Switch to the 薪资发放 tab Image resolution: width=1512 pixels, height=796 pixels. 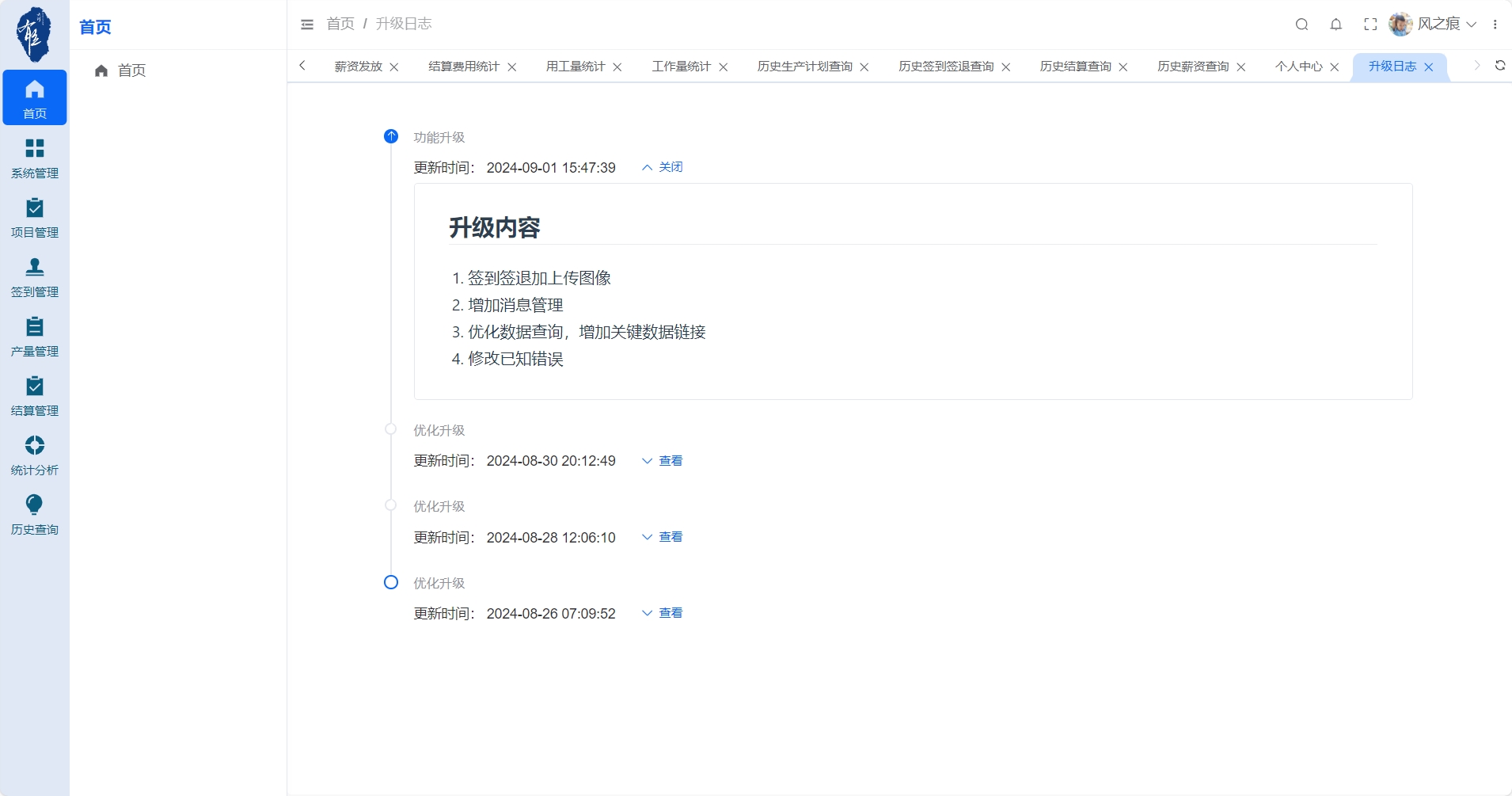coord(358,67)
